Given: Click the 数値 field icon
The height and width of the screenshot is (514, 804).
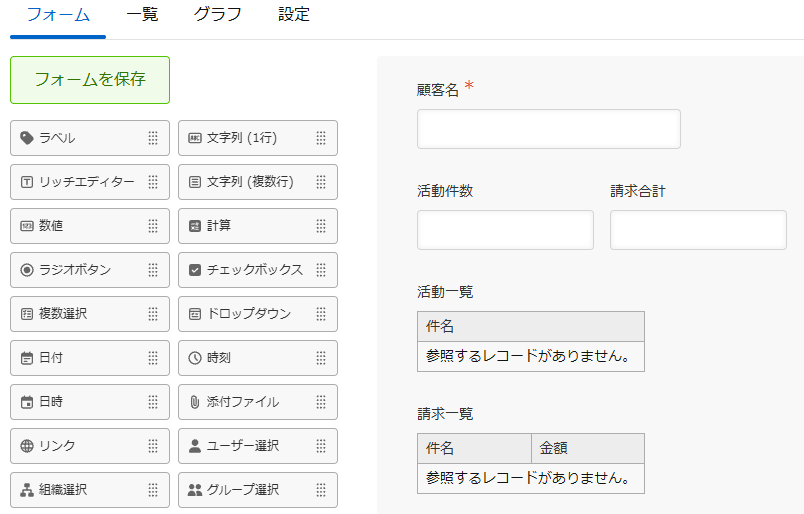Looking at the screenshot, I should [27, 226].
